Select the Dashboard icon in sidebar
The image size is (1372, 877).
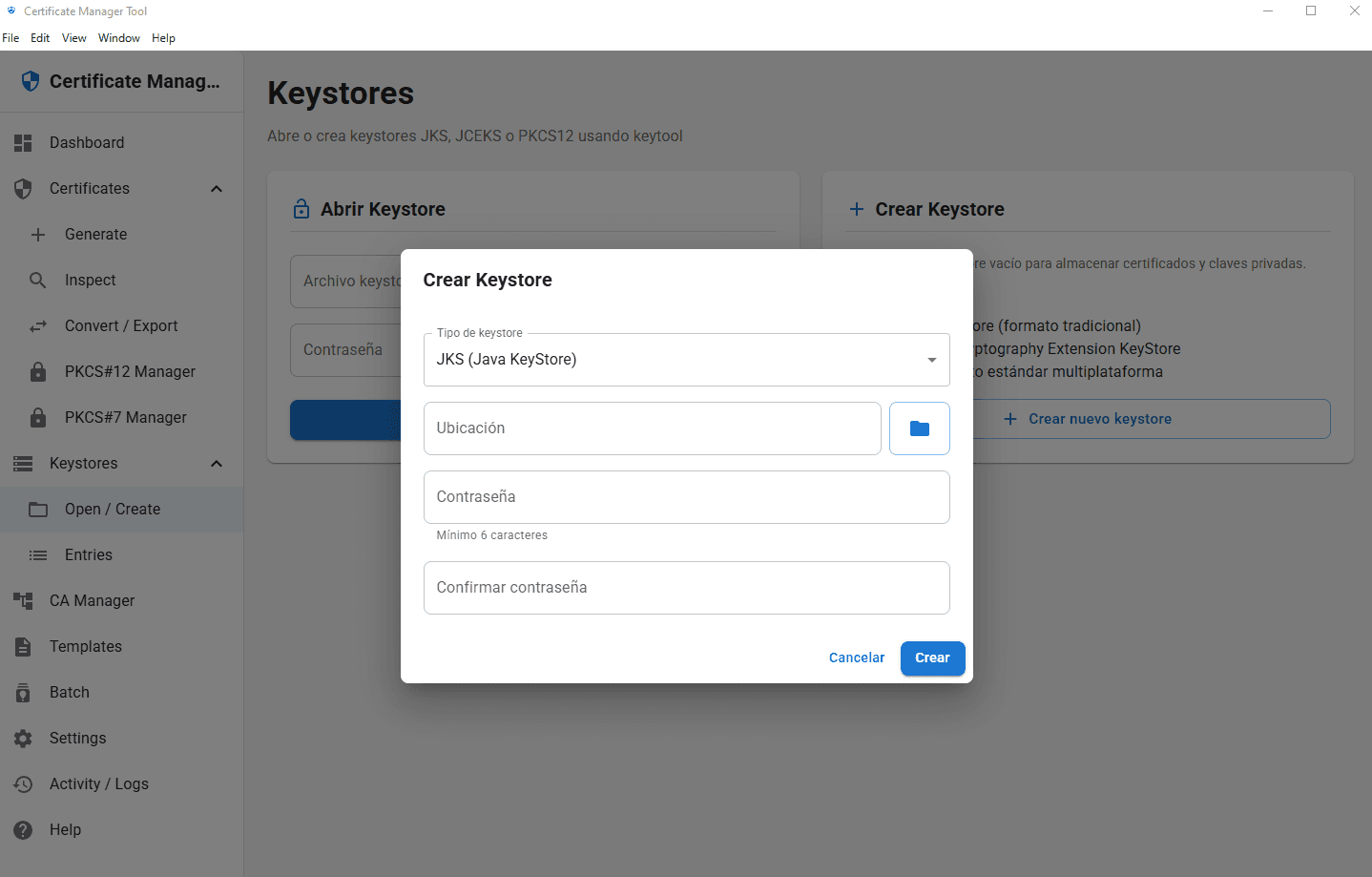coord(23,142)
